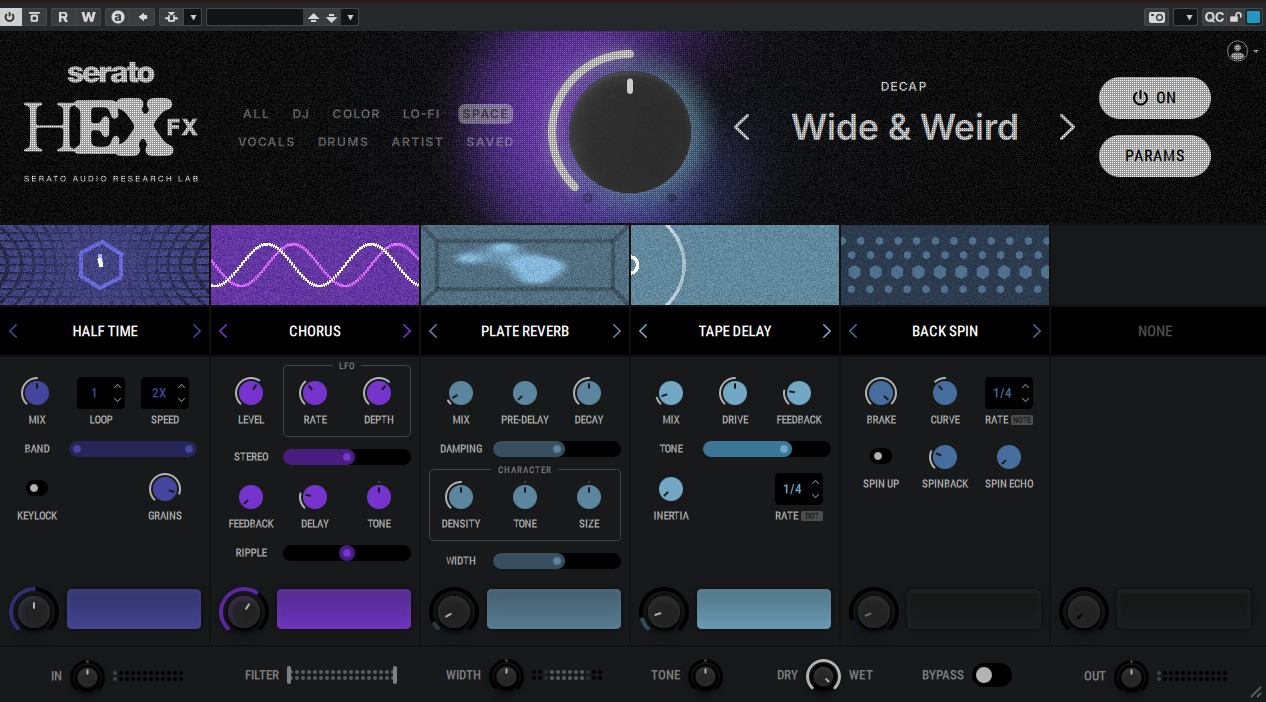1266x702 pixels.
Task: Click the OUT gain knob
Action: 1131,676
